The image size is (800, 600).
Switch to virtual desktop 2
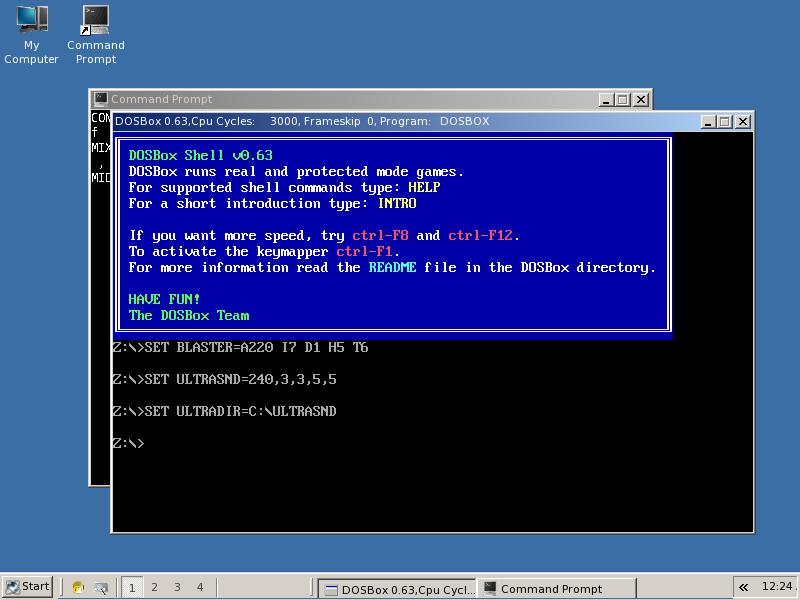(153, 587)
